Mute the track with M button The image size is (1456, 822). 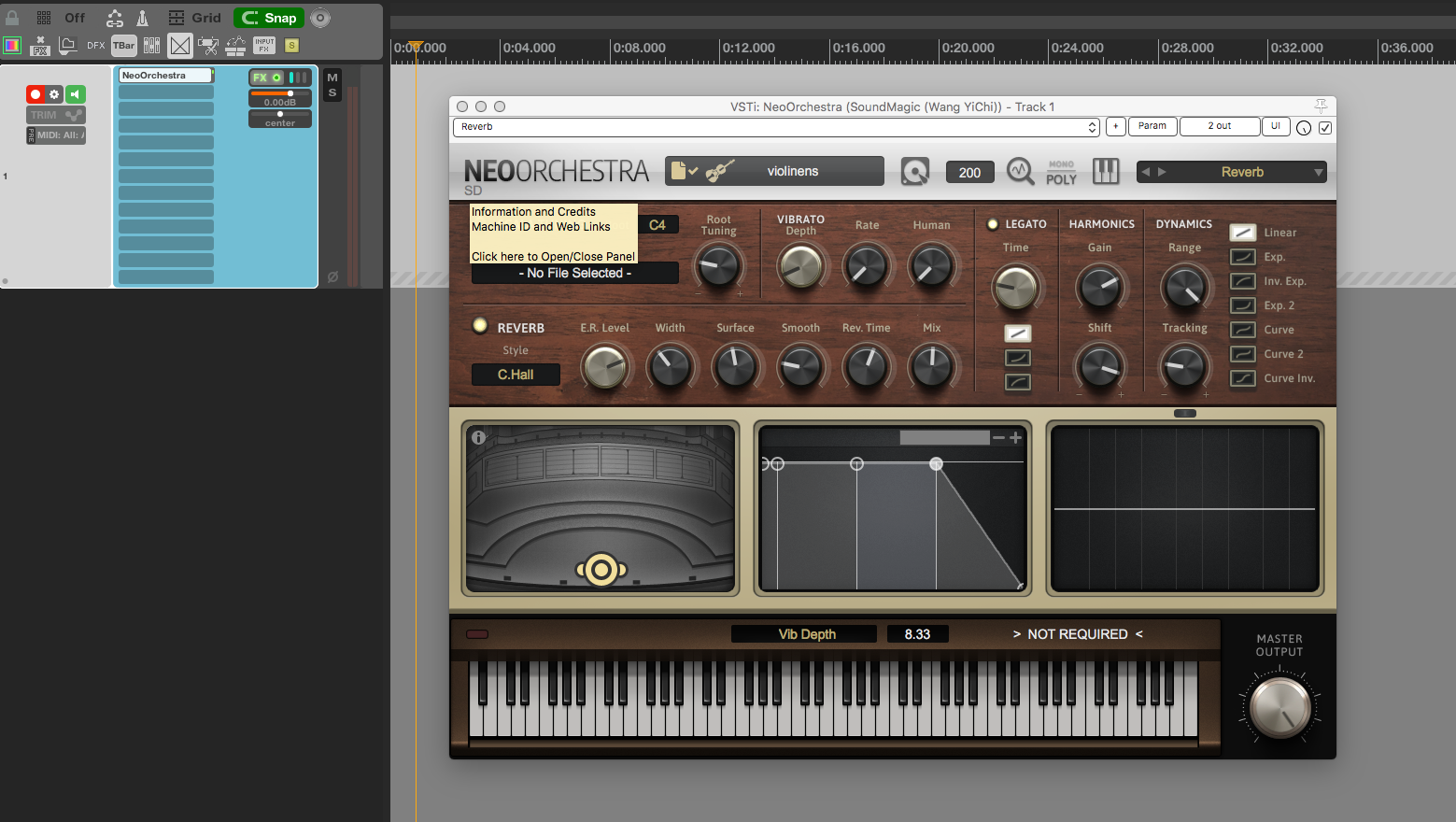click(332, 78)
